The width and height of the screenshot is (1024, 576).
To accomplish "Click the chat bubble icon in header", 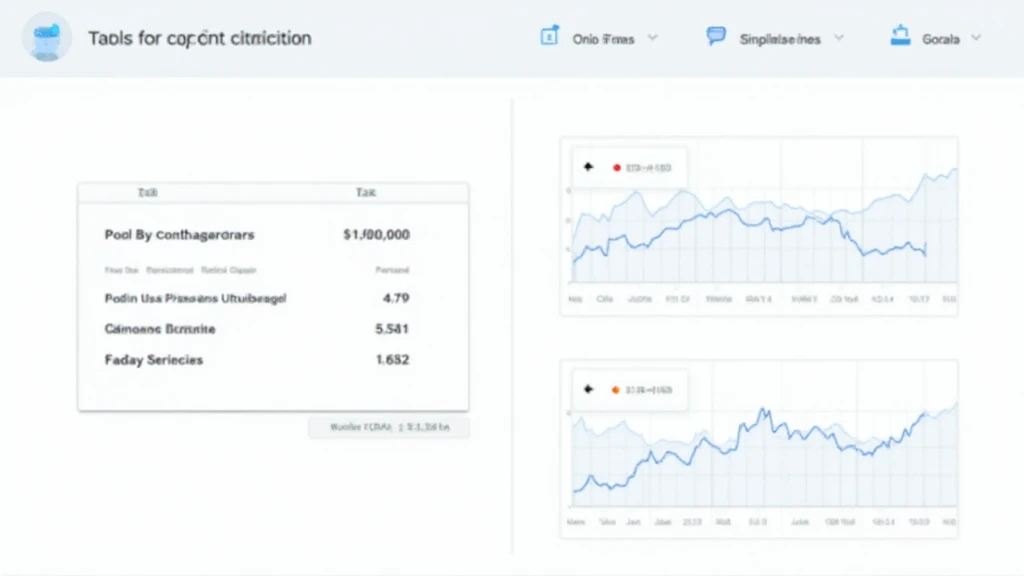I will pos(715,37).
